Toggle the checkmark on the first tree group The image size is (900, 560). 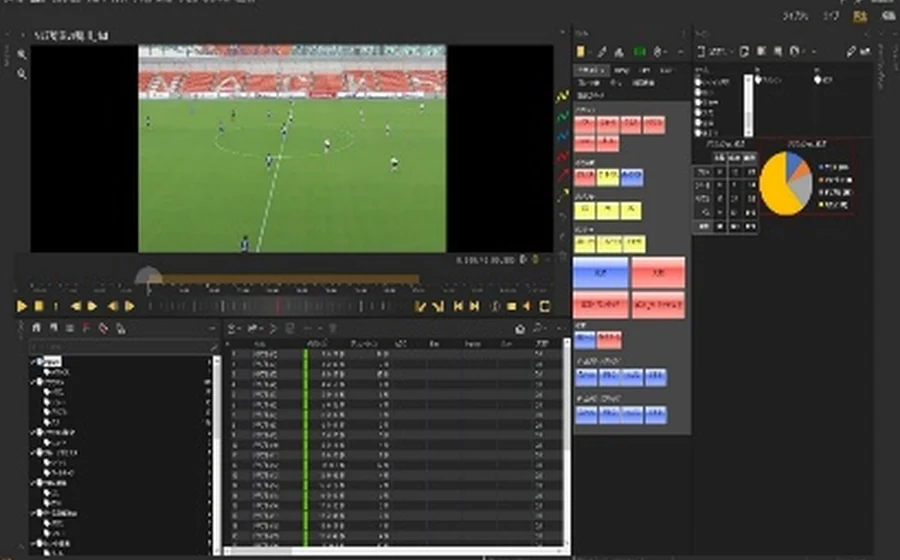(x=34, y=361)
